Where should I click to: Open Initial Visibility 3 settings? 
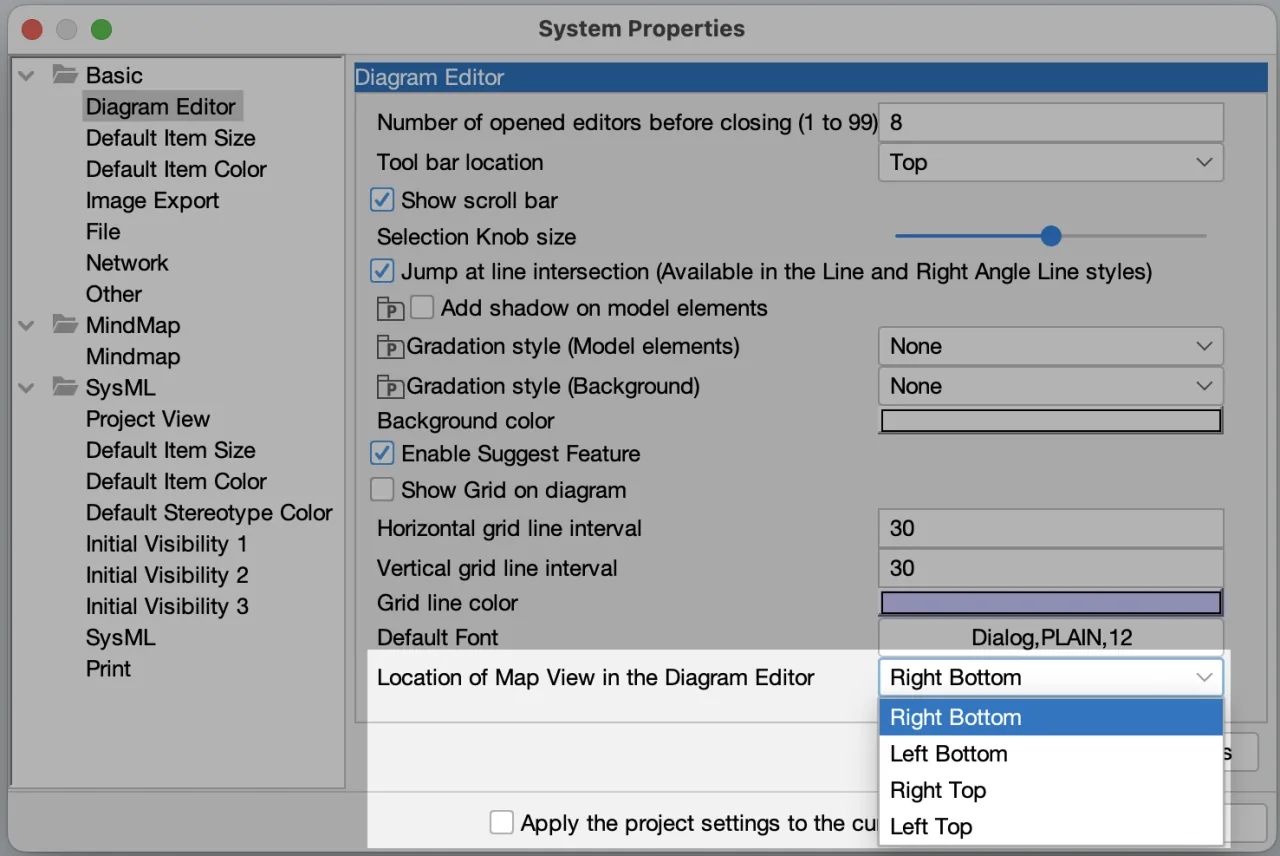click(167, 606)
